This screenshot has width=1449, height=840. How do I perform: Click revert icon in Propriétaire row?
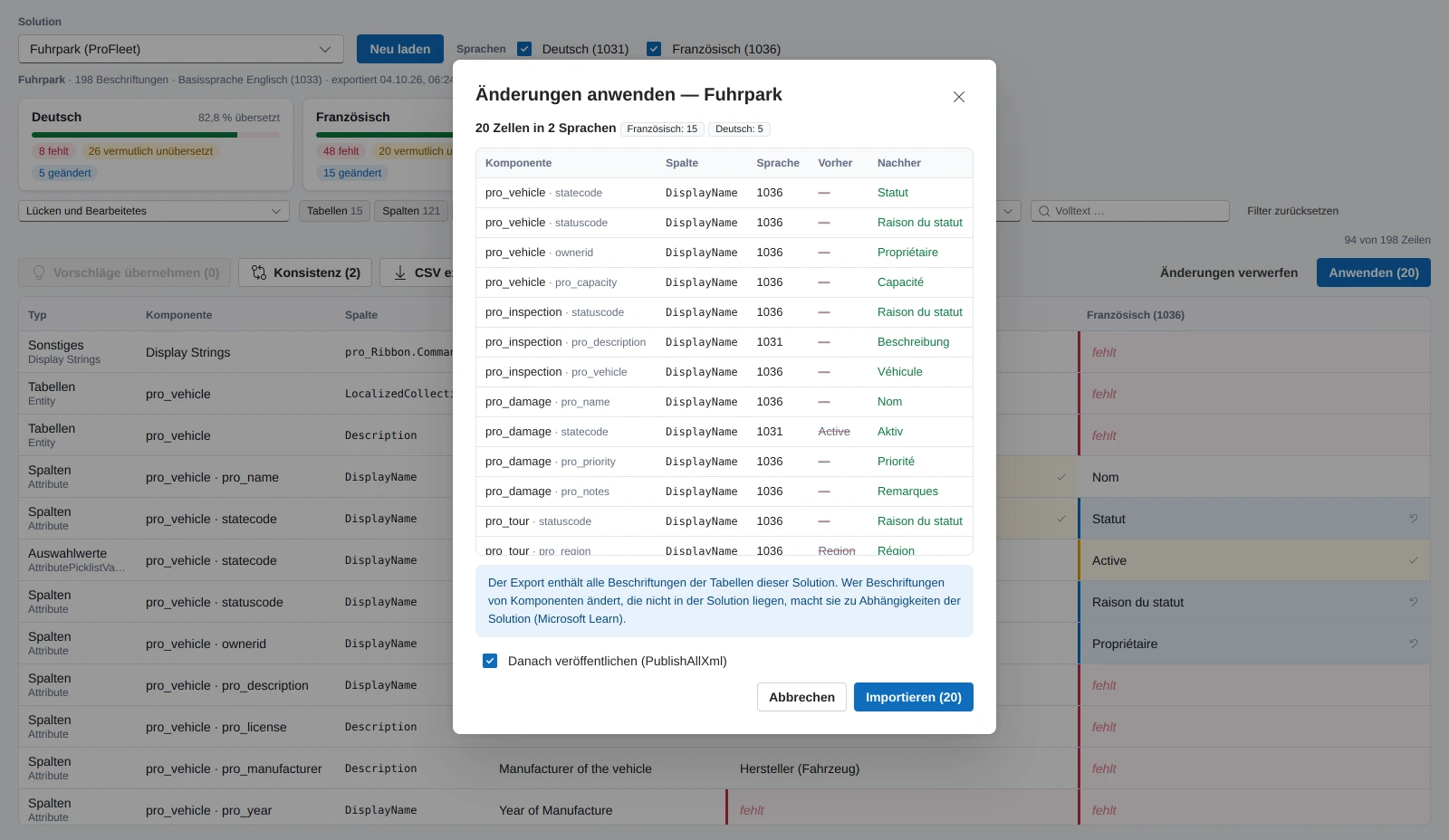(1413, 644)
